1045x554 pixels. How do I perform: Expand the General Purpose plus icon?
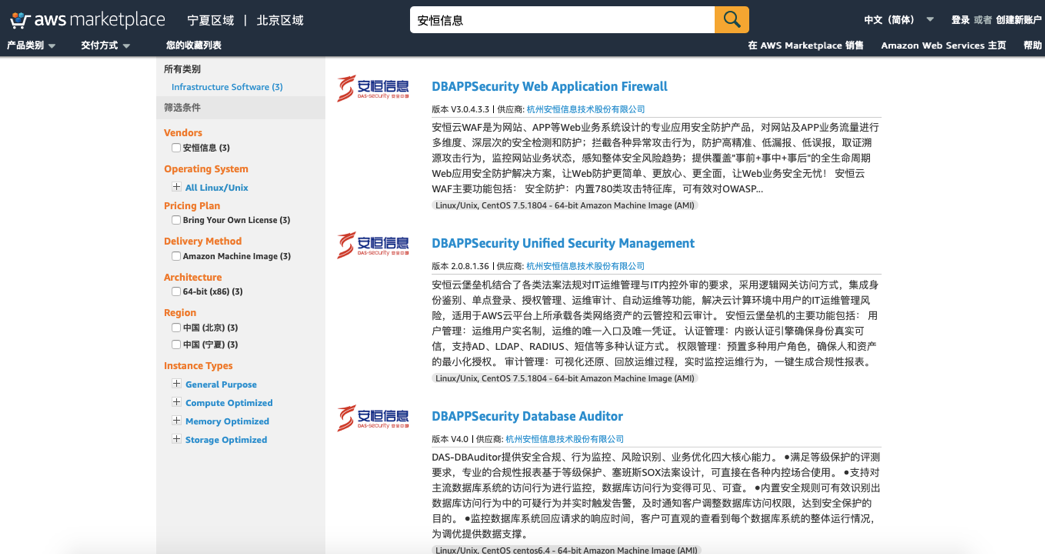point(177,384)
